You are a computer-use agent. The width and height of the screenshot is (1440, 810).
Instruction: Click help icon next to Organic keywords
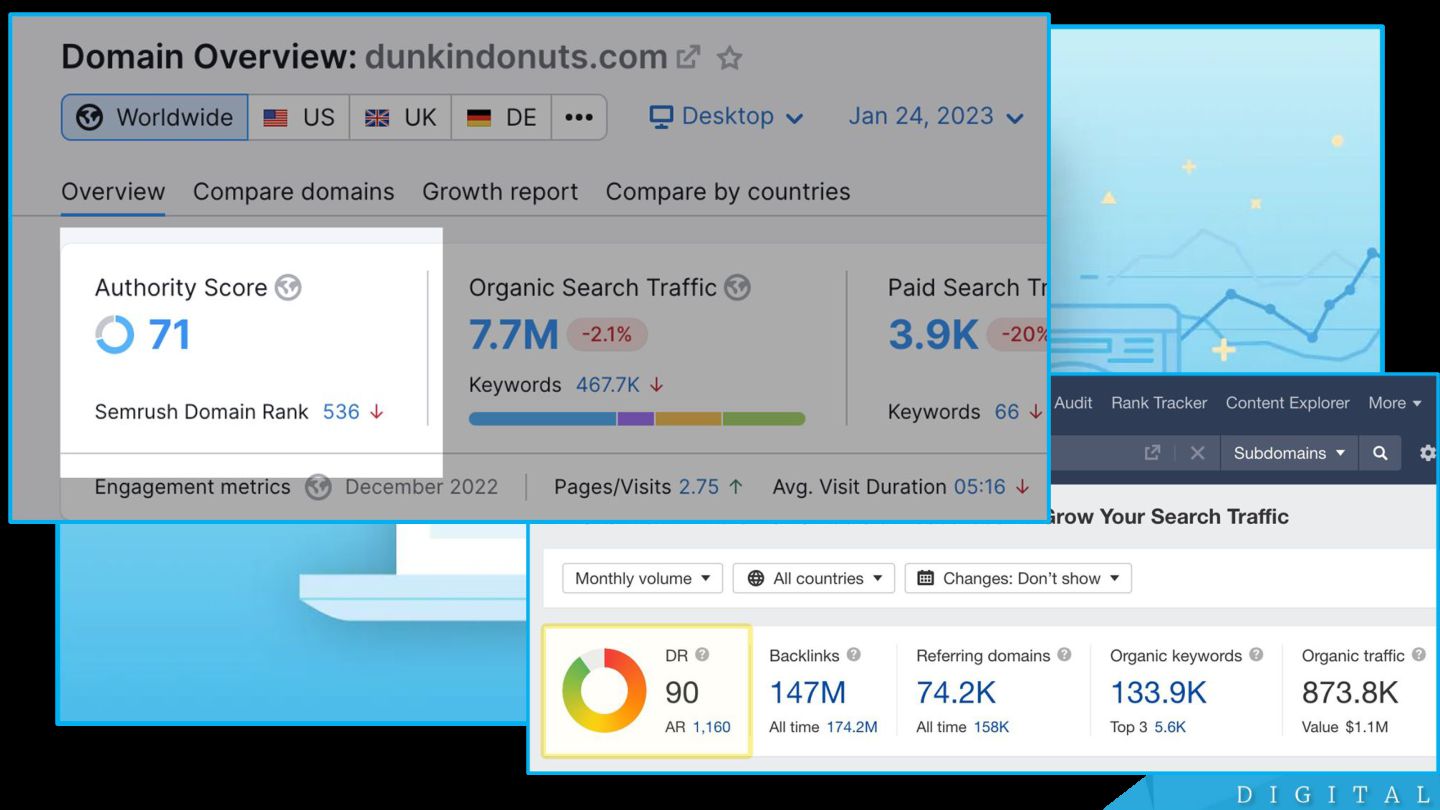click(1256, 655)
